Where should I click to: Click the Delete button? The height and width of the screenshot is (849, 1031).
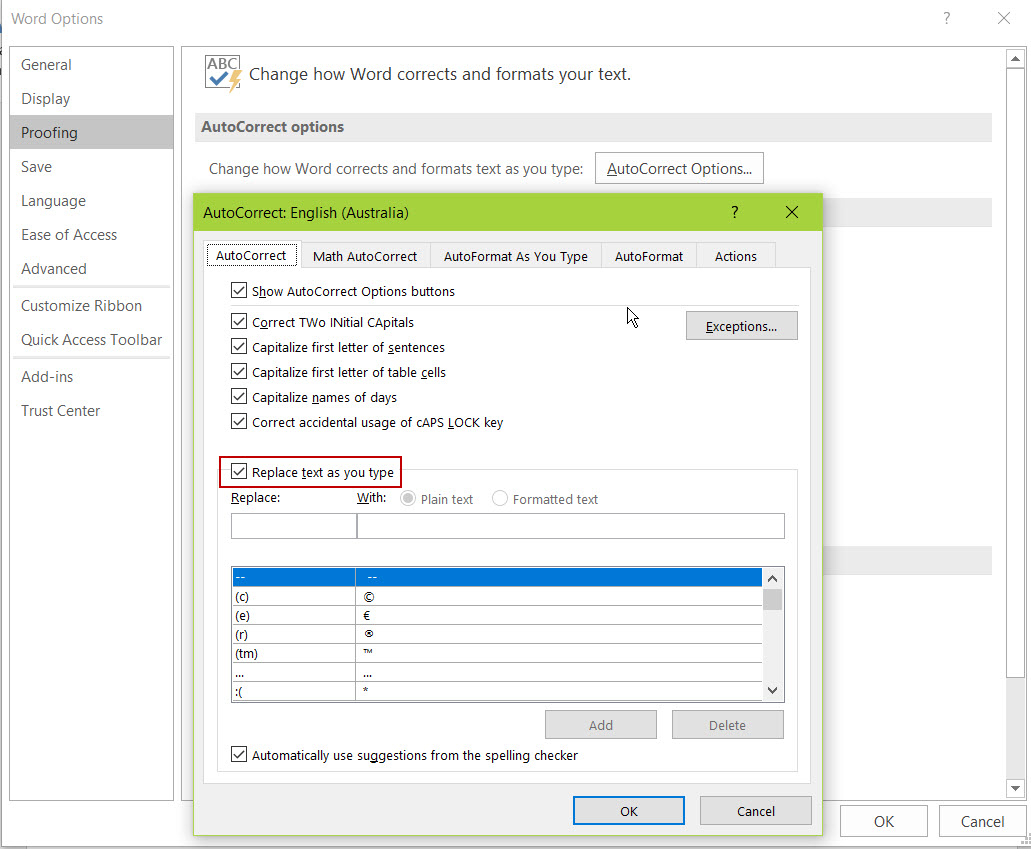tap(727, 725)
